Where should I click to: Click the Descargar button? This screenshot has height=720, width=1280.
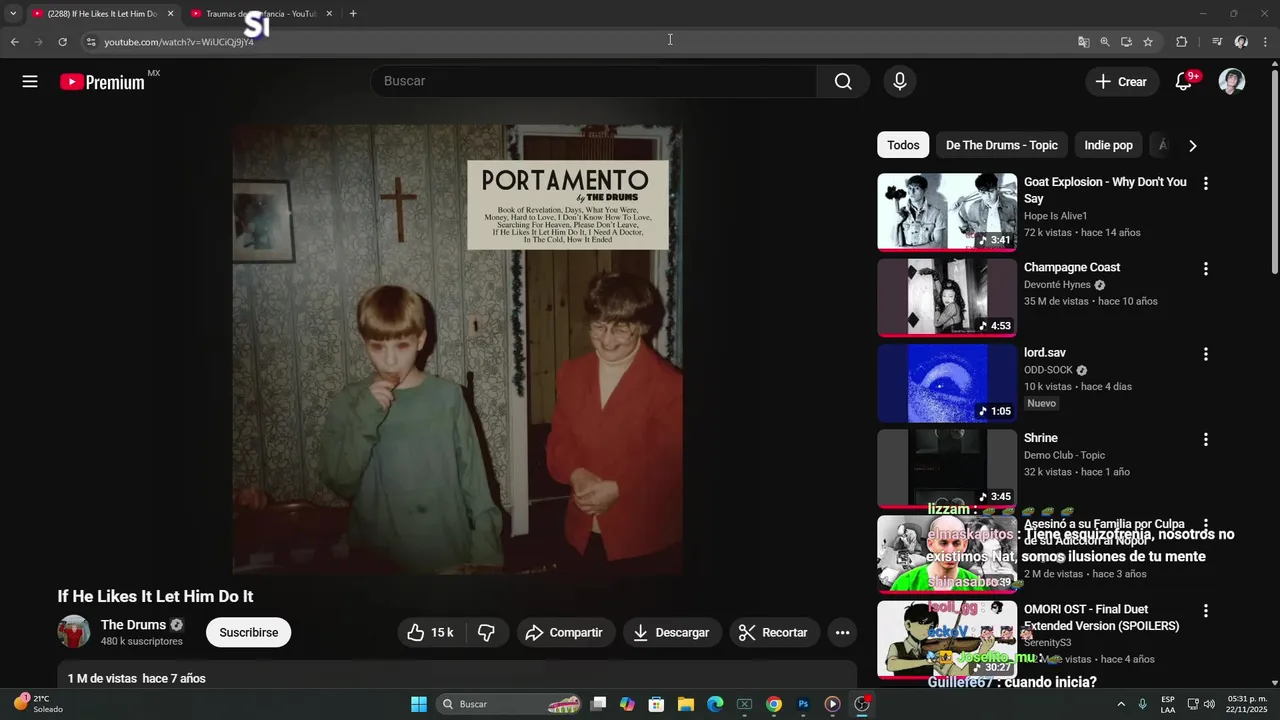tap(672, 632)
